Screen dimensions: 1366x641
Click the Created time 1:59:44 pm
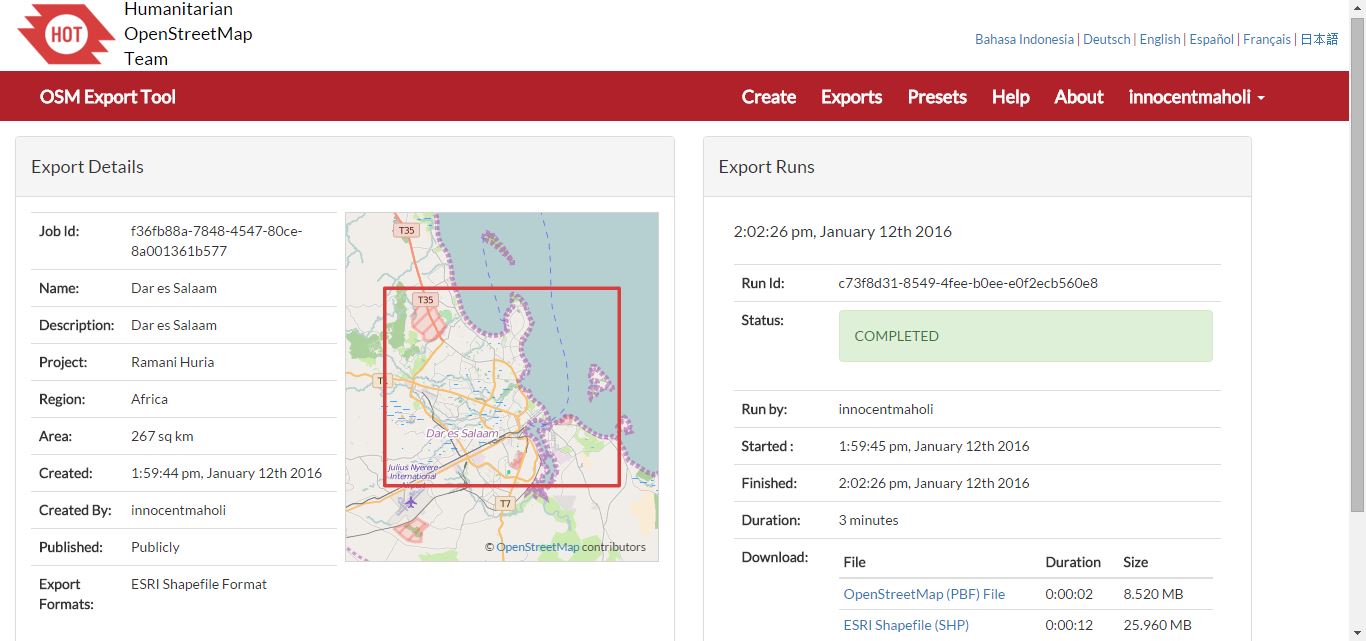(226, 473)
